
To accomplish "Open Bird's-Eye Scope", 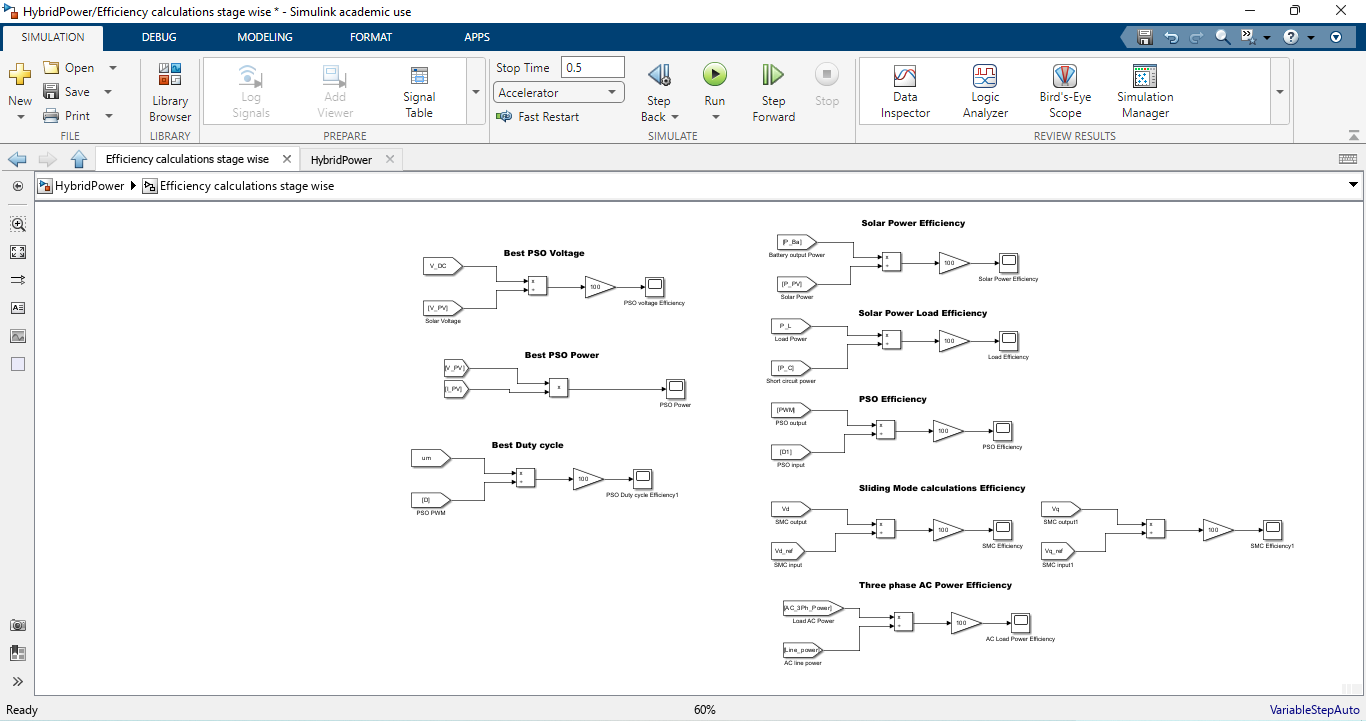I will pyautogui.click(x=1065, y=92).
